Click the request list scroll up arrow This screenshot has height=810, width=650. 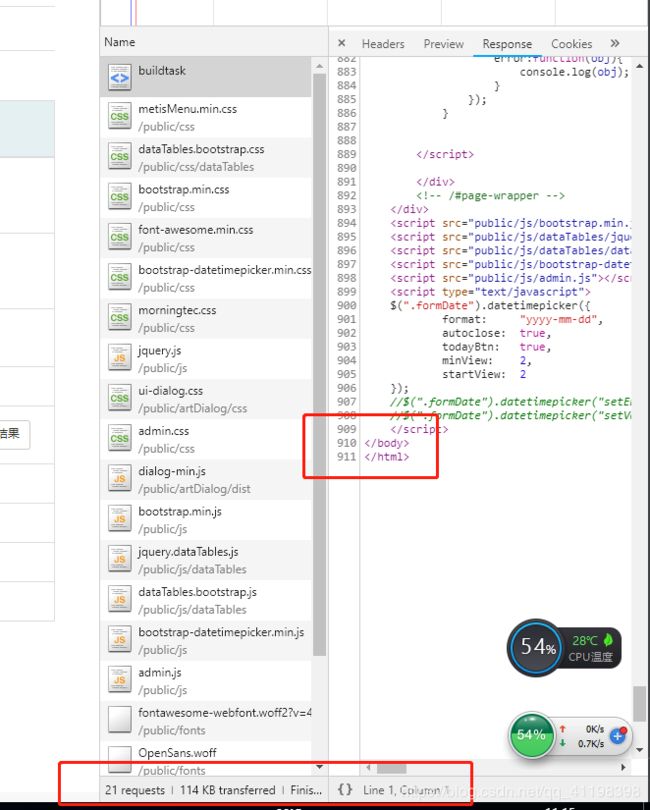click(x=319, y=66)
